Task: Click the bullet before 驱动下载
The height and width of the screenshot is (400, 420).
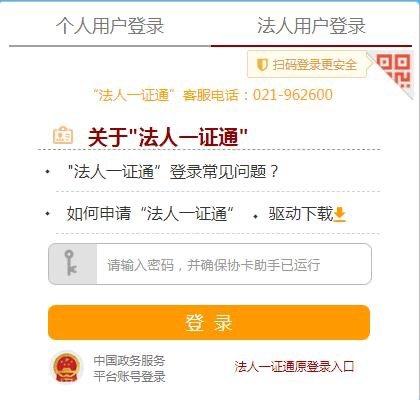Action: point(255,217)
